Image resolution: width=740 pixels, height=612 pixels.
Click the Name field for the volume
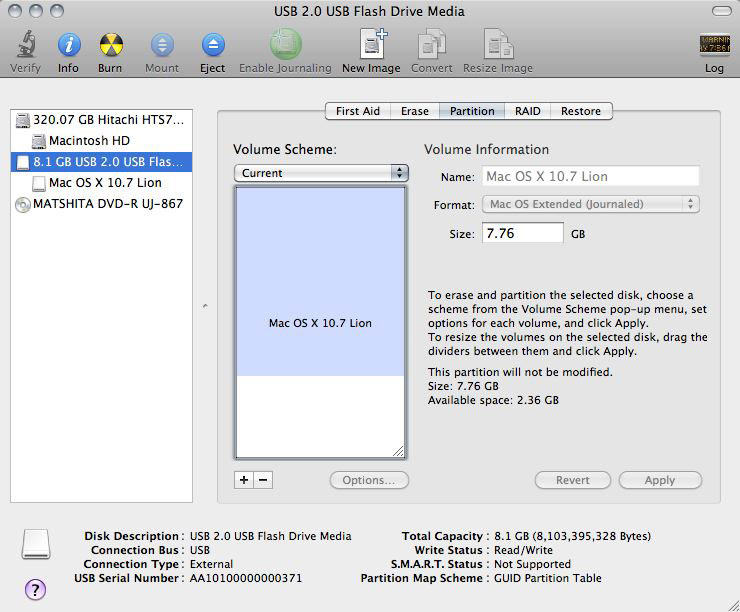(x=590, y=176)
